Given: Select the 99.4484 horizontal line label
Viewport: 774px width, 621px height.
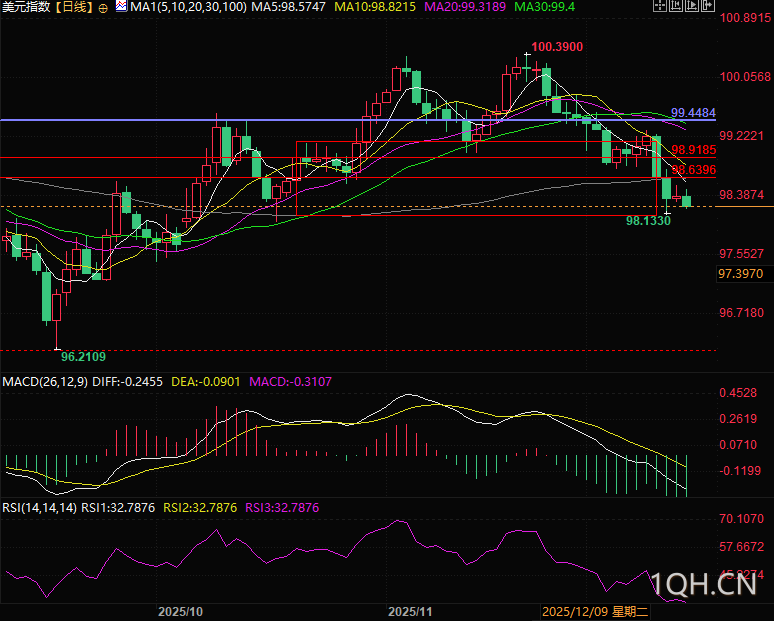Looking at the screenshot, I should (x=693, y=112).
